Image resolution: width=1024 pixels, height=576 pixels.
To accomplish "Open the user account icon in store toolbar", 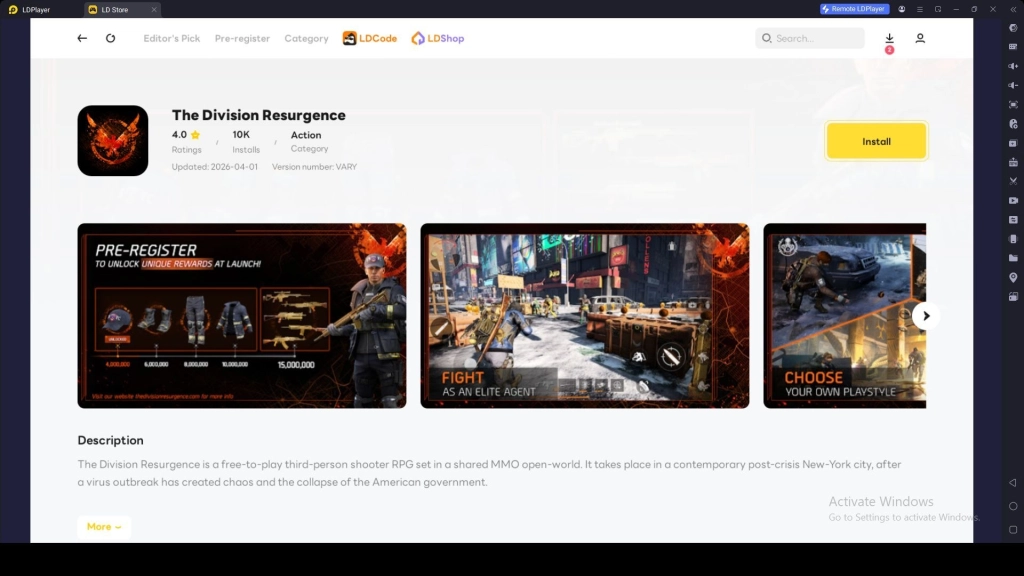I will click(x=919, y=38).
